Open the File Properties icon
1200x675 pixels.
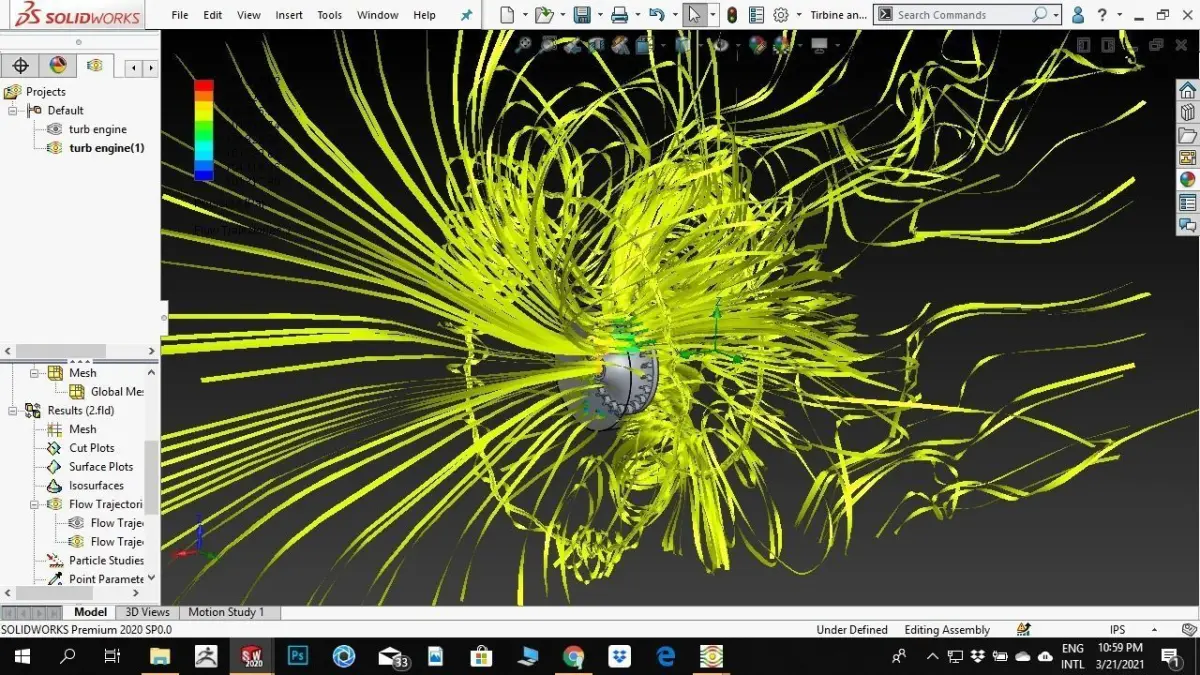[x=756, y=15]
